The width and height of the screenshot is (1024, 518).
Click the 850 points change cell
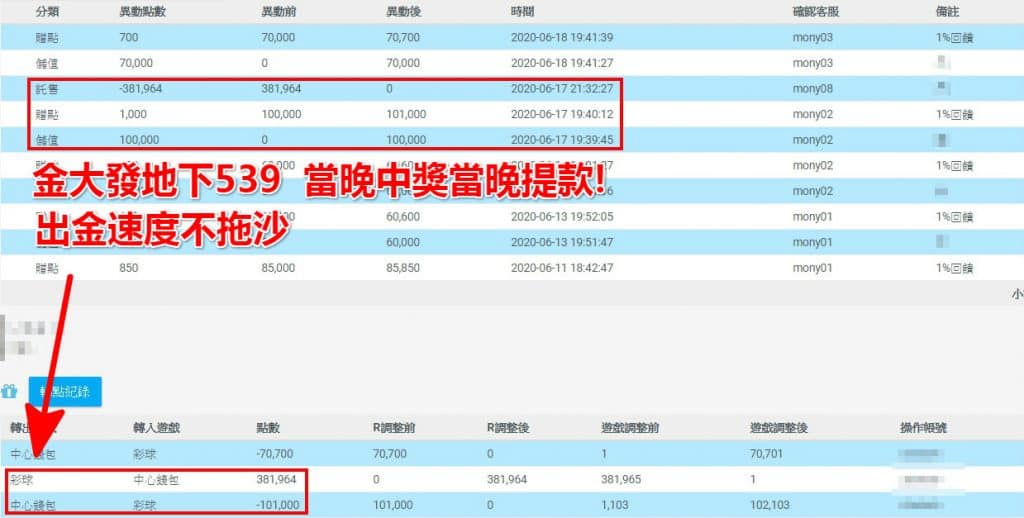pos(129,268)
